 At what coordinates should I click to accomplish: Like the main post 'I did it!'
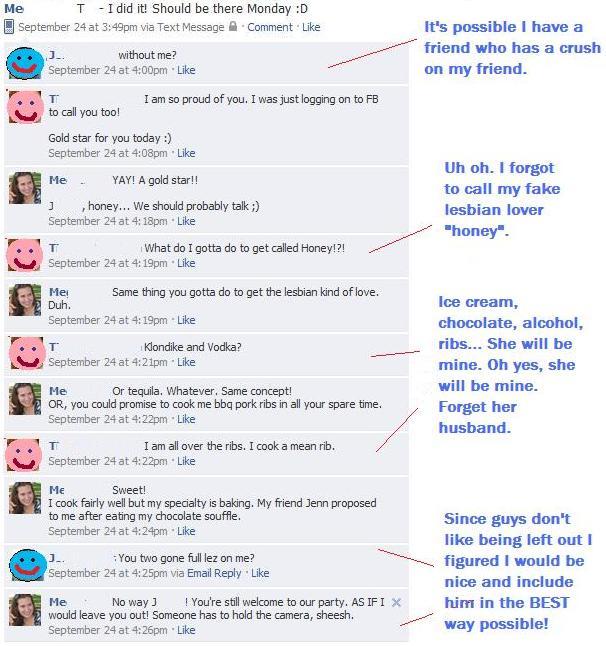[311, 27]
